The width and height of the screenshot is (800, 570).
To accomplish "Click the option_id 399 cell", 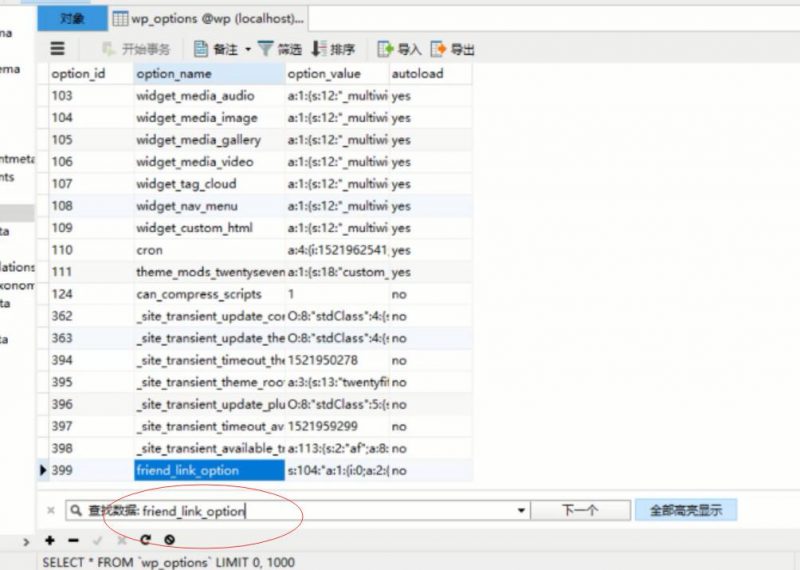I will coord(91,470).
